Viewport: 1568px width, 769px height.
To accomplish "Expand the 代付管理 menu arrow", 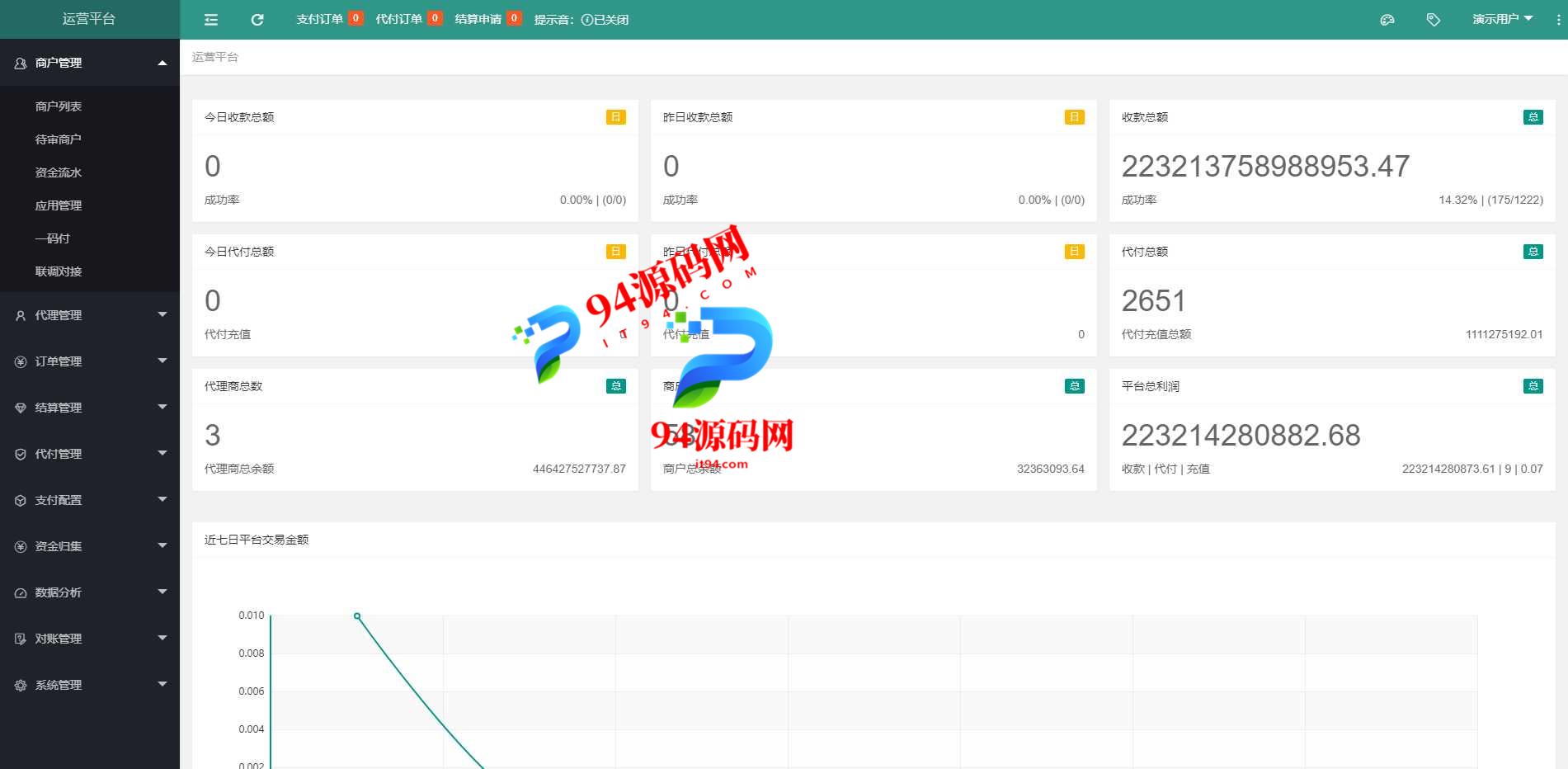I will [162, 453].
